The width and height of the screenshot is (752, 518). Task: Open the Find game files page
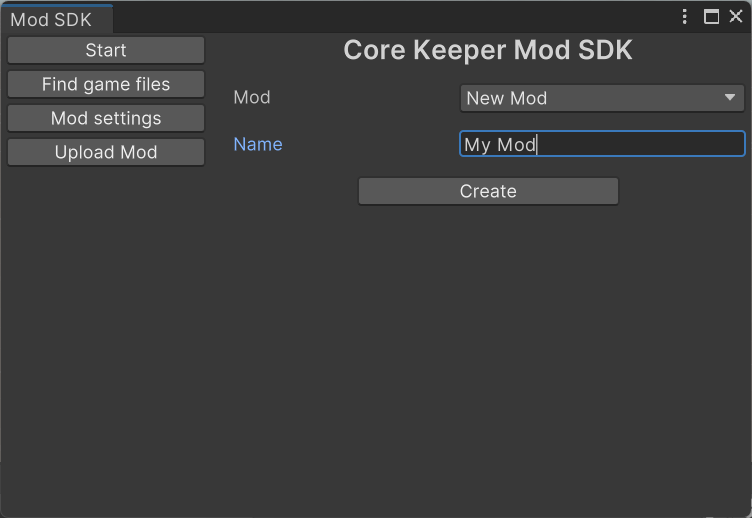click(106, 85)
